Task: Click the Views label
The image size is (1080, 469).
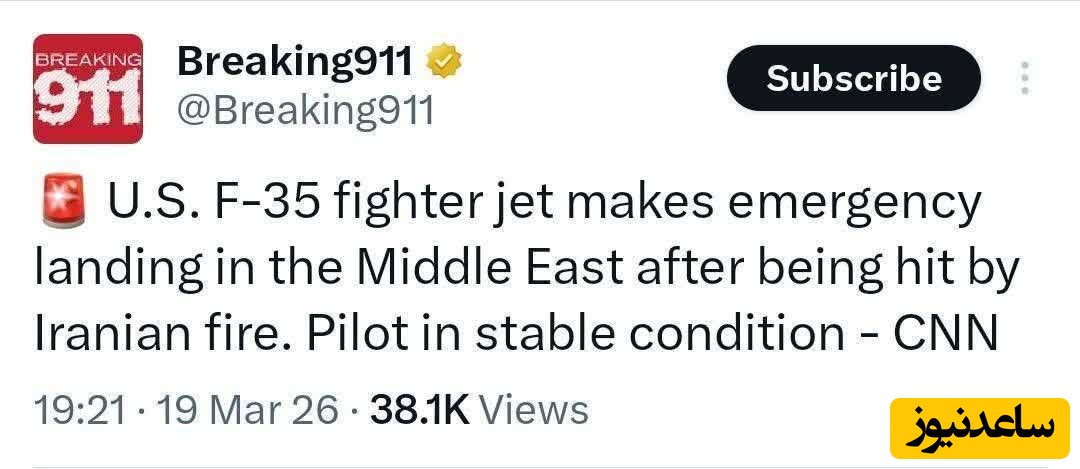Action: [534, 410]
